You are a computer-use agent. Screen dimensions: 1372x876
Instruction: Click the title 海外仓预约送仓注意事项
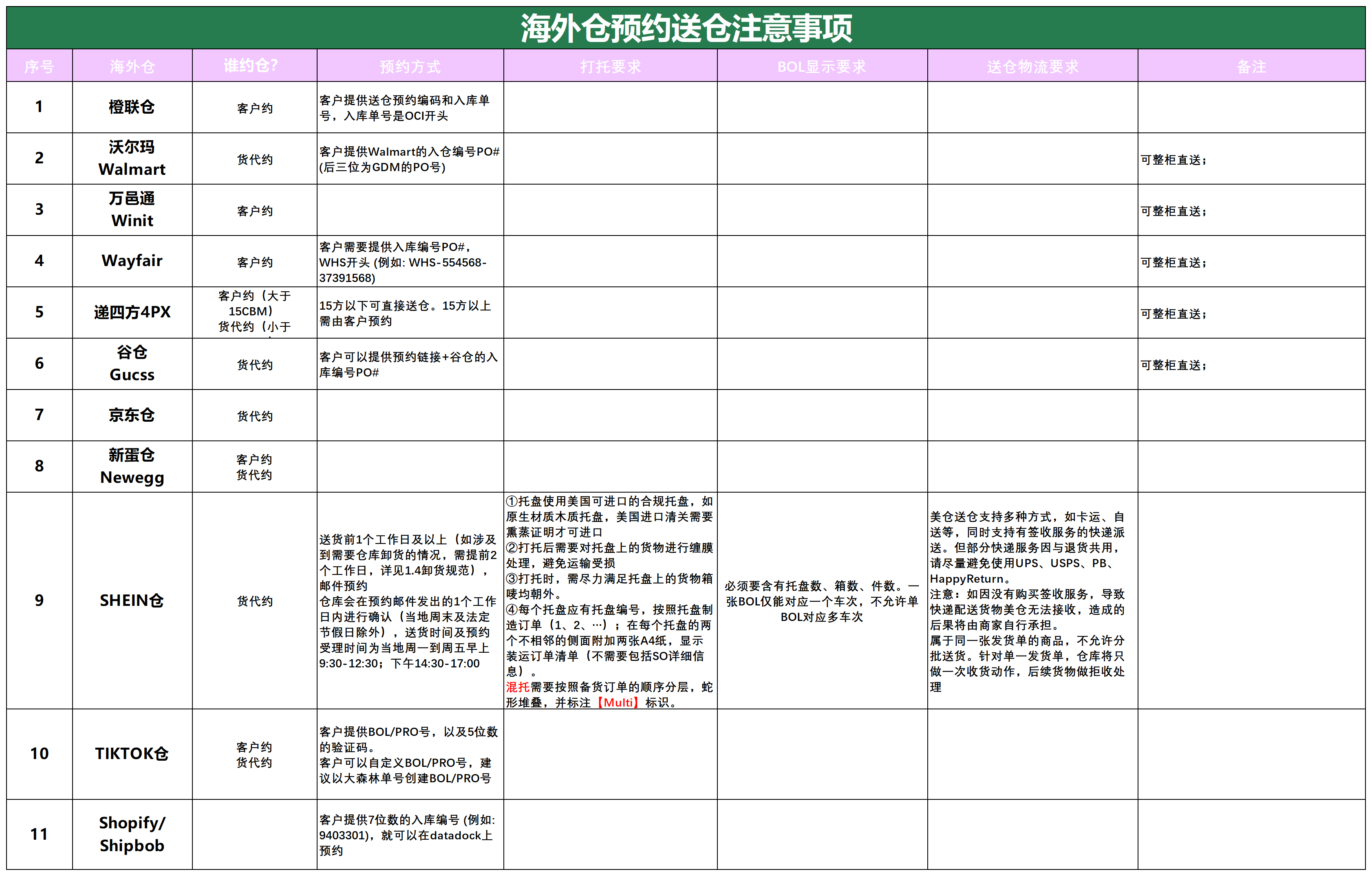[686, 26]
